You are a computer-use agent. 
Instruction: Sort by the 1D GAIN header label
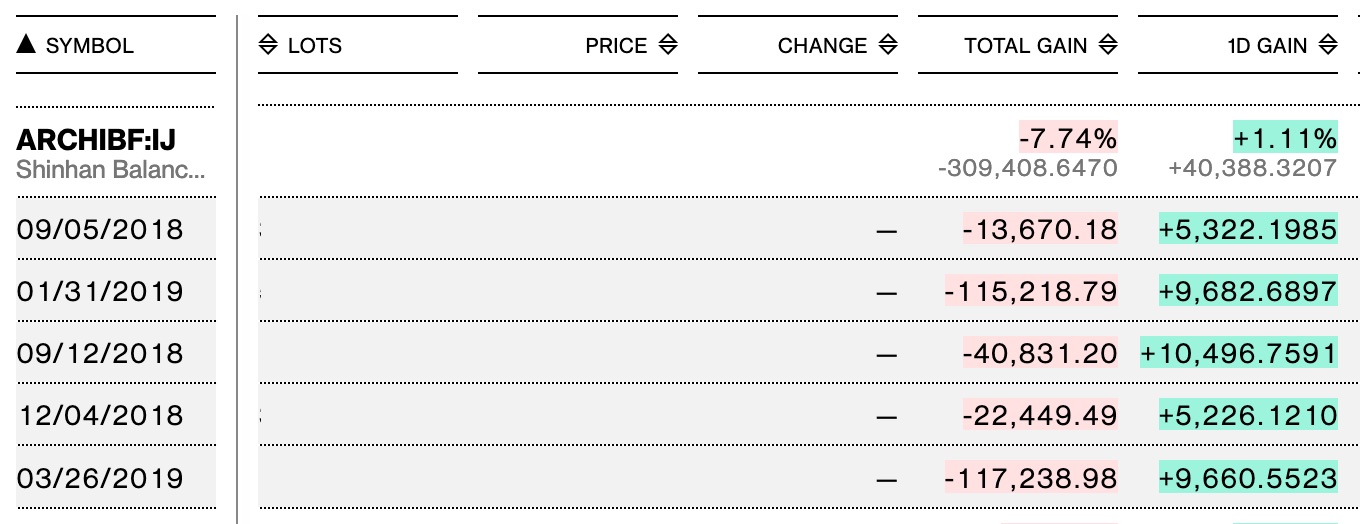(1266, 46)
